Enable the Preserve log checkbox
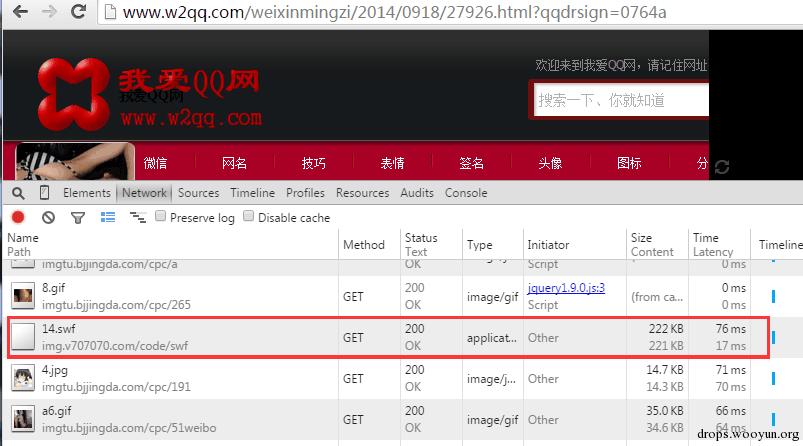 [x=160, y=217]
